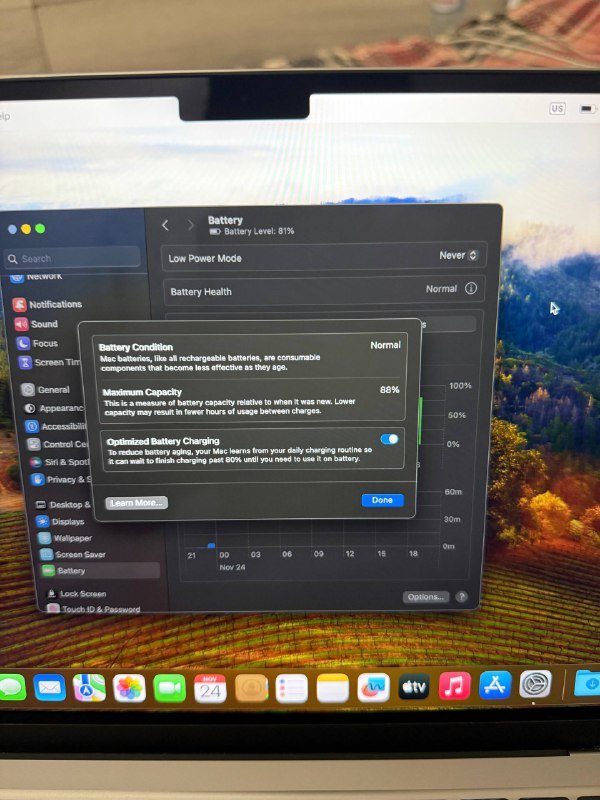Screen dimensions: 600x800
Task: Launch FaceTime from the Dock
Action: pyautogui.click(x=169, y=688)
